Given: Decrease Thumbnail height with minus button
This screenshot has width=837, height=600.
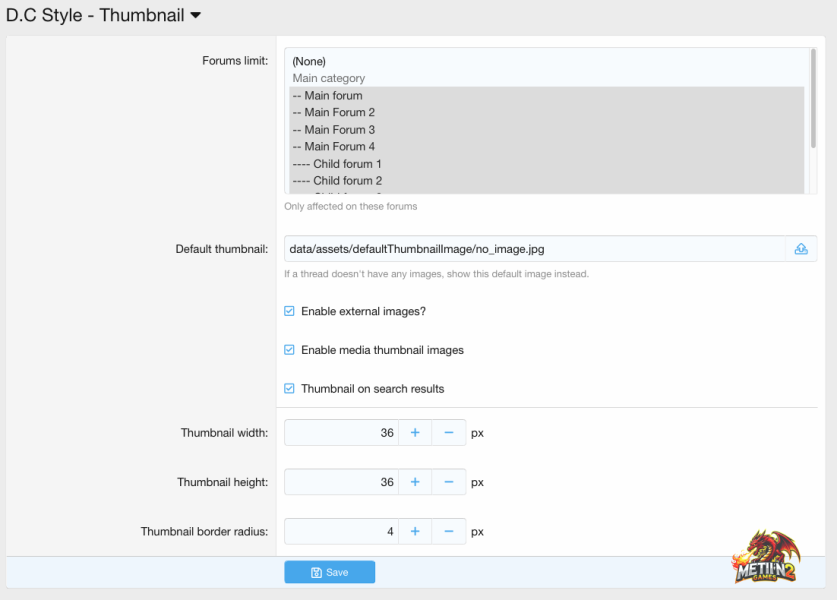Looking at the screenshot, I should (448, 482).
